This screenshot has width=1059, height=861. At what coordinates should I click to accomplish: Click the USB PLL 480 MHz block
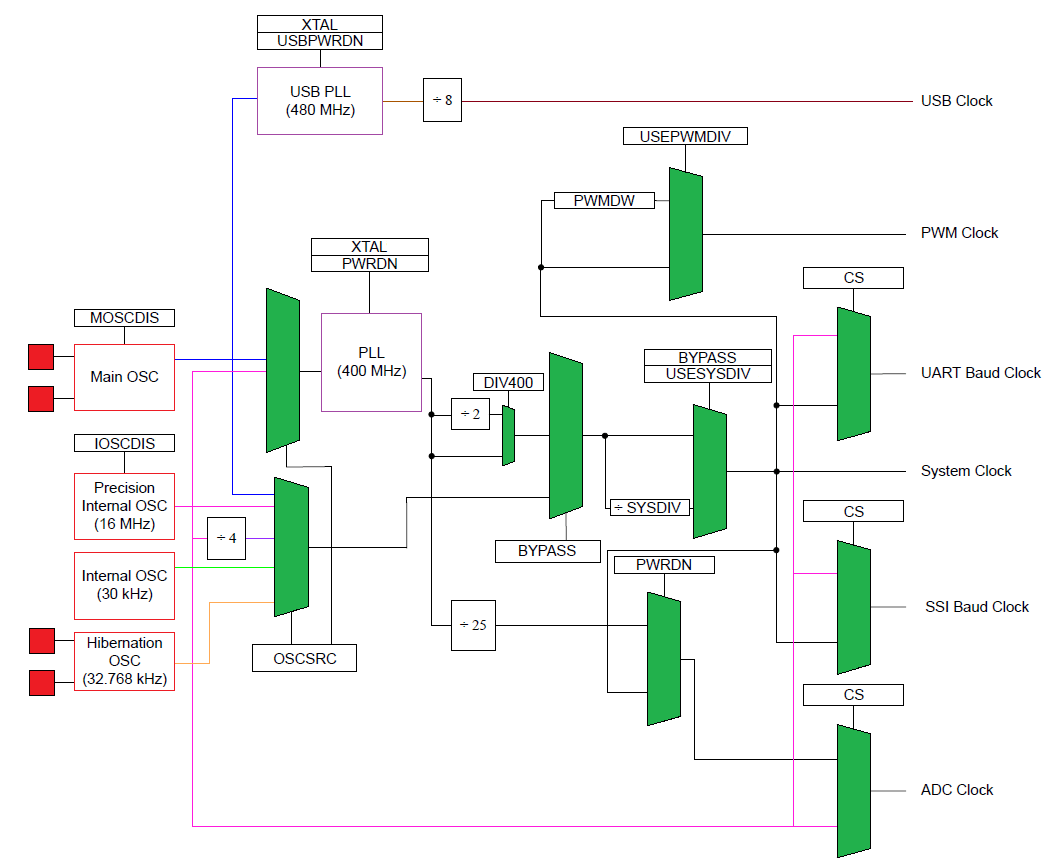[x=319, y=99]
